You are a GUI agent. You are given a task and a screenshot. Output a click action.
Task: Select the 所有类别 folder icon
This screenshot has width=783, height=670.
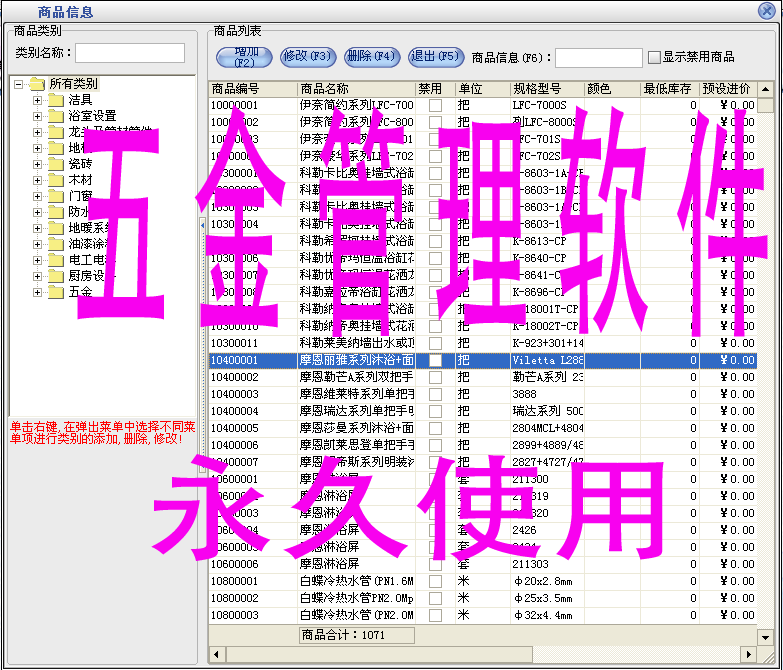click(37, 84)
